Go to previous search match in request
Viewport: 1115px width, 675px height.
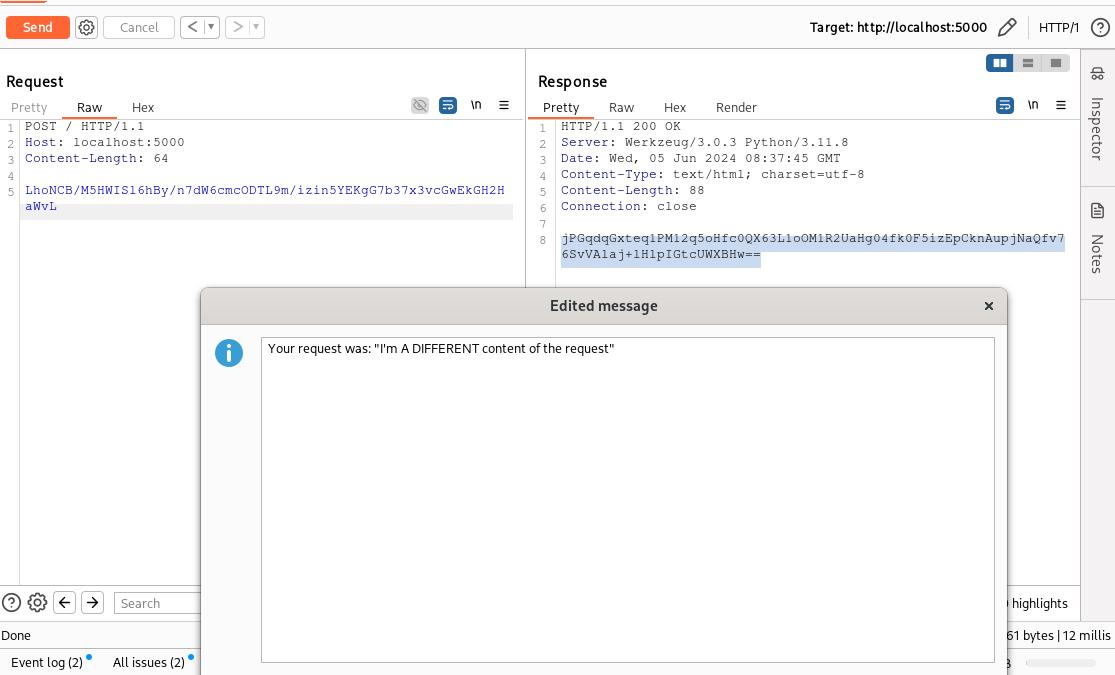click(65, 602)
